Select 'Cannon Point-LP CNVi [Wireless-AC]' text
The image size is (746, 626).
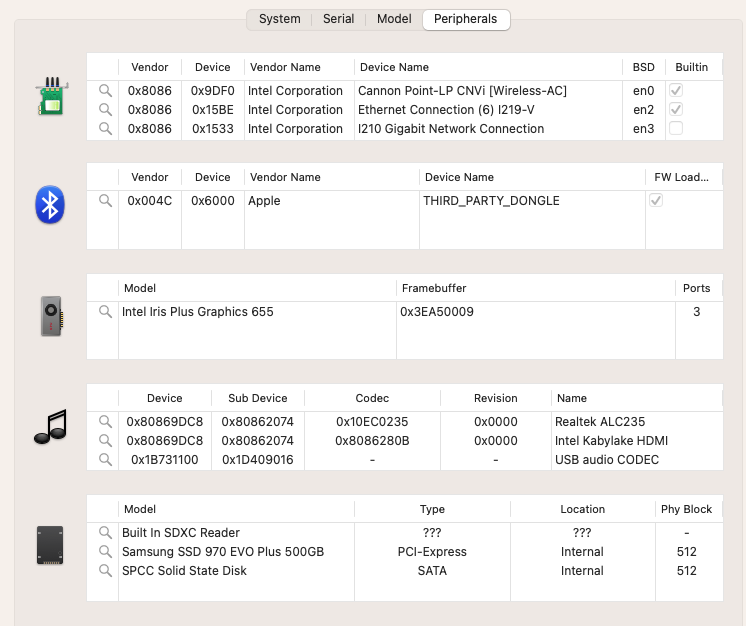(x=462, y=90)
